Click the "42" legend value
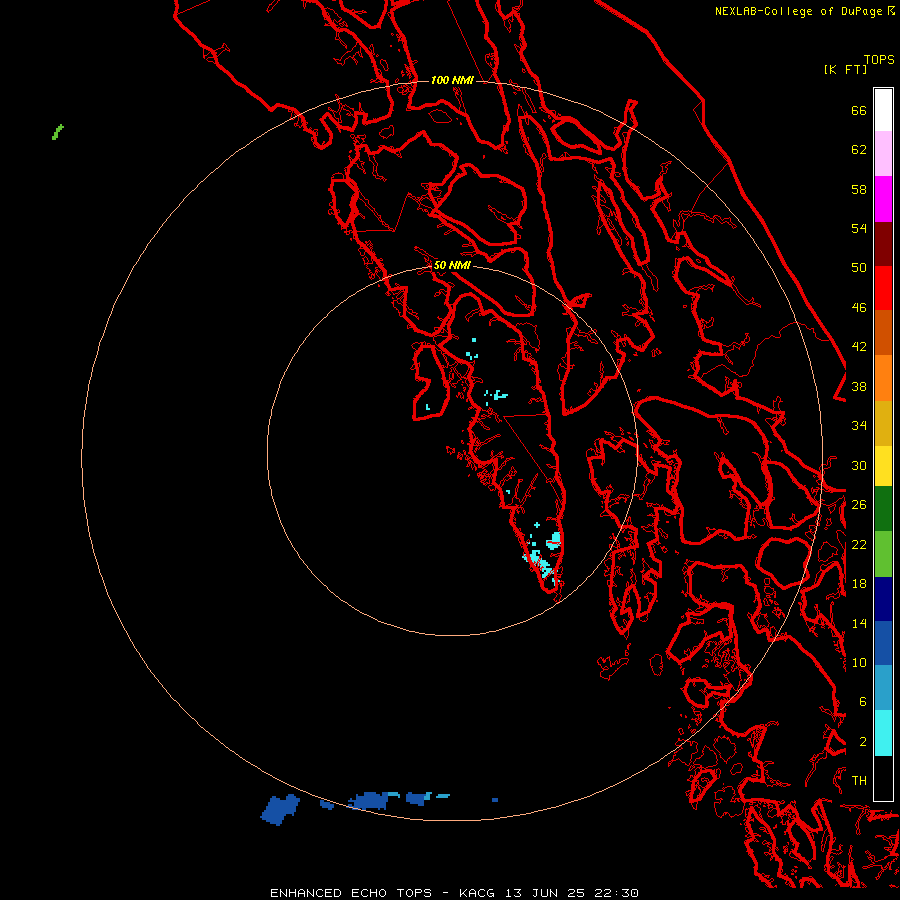 click(859, 347)
